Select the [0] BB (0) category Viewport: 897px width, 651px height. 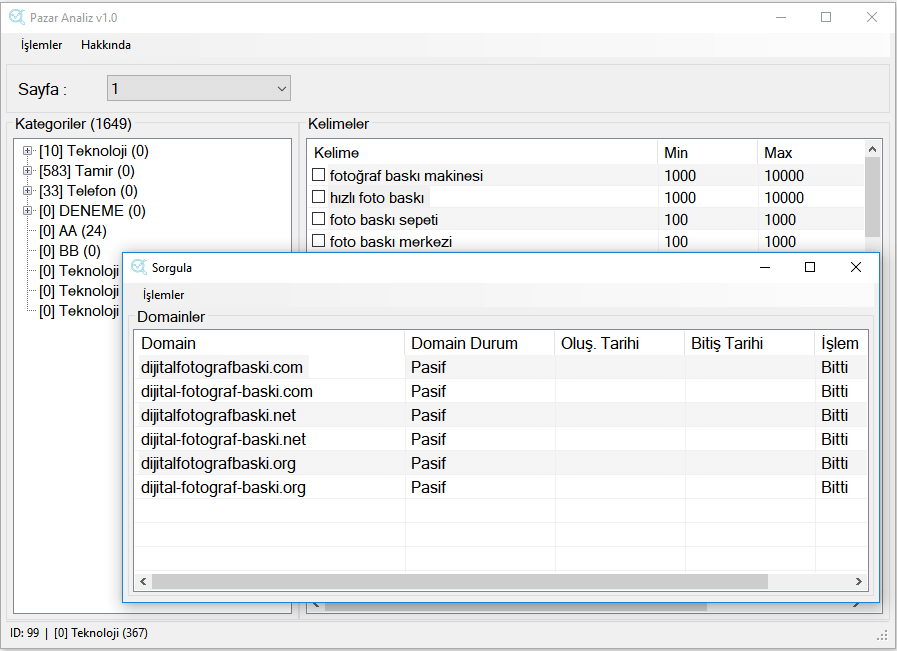70,251
